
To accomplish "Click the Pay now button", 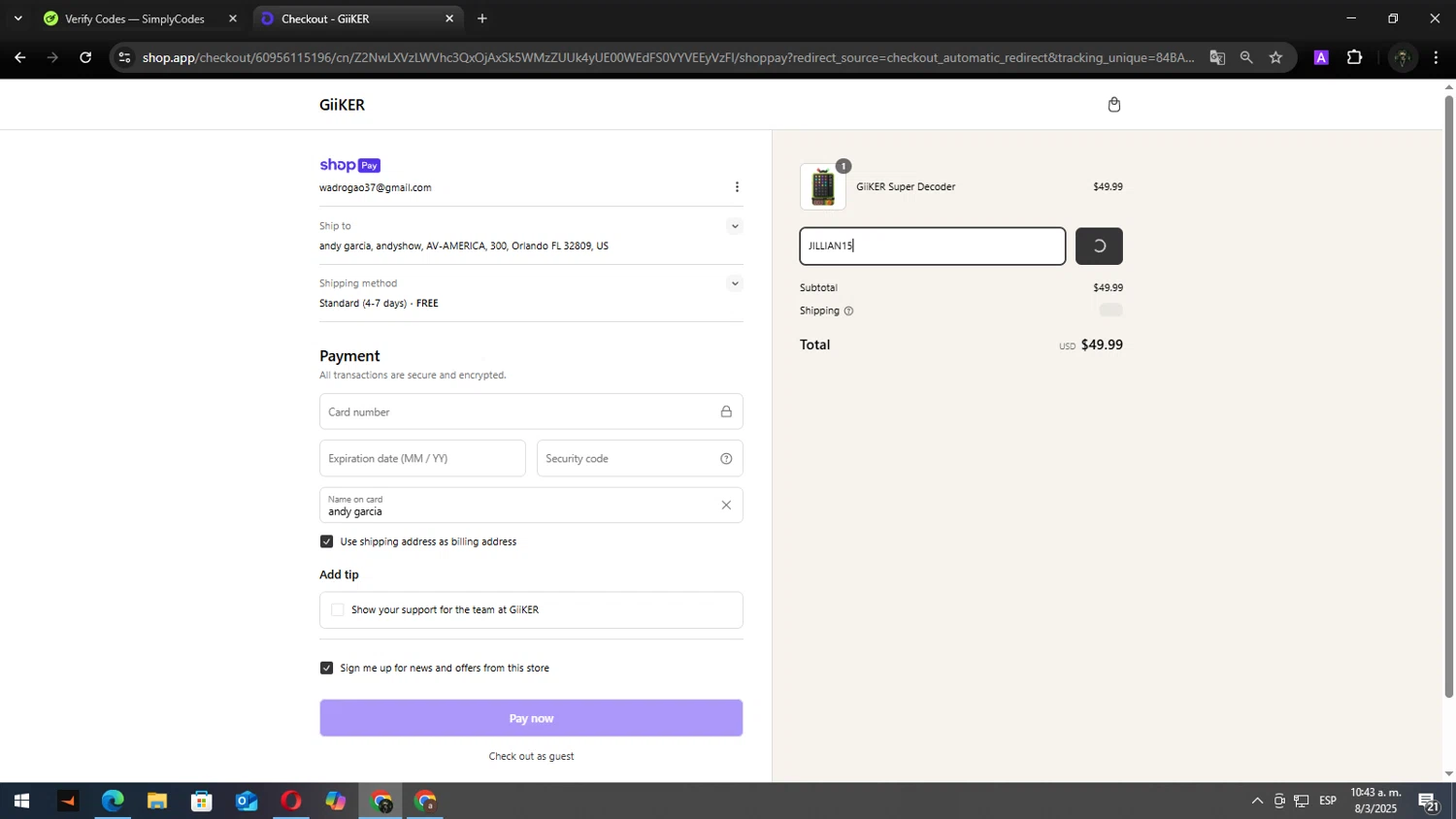I will click(531, 718).
